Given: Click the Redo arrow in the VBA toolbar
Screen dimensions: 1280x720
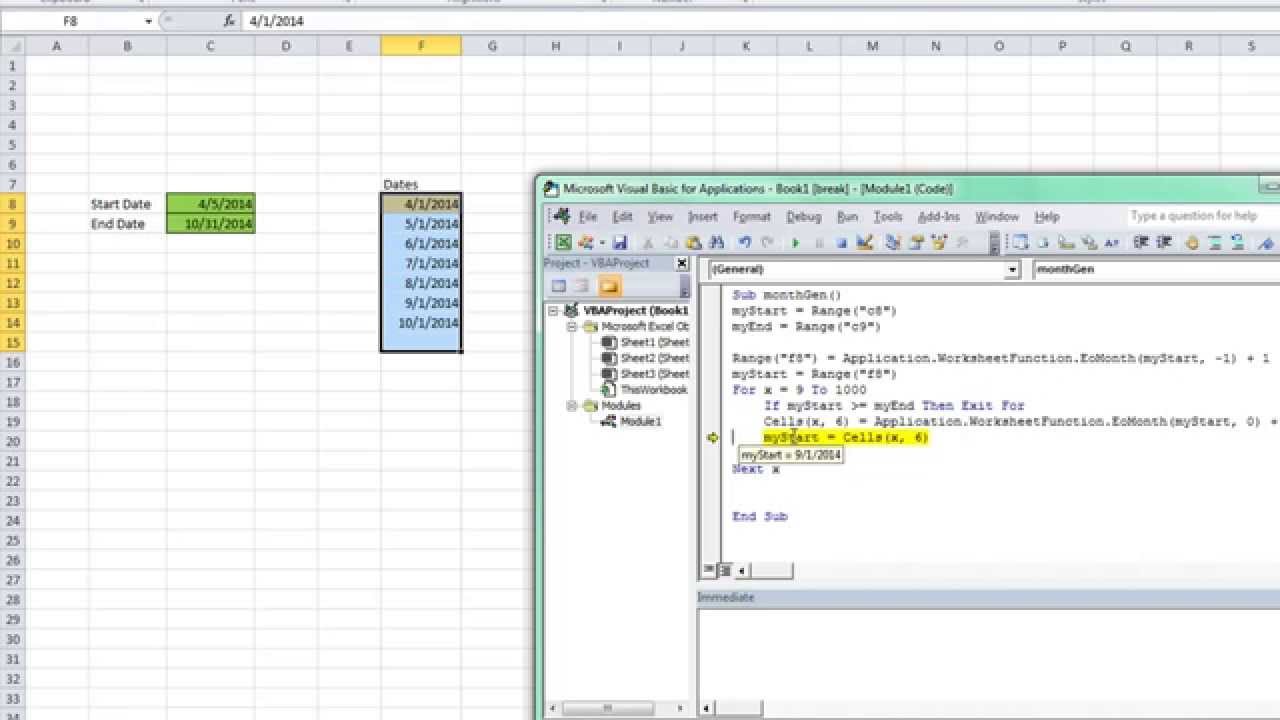Looking at the screenshot, I should [767, 242].
